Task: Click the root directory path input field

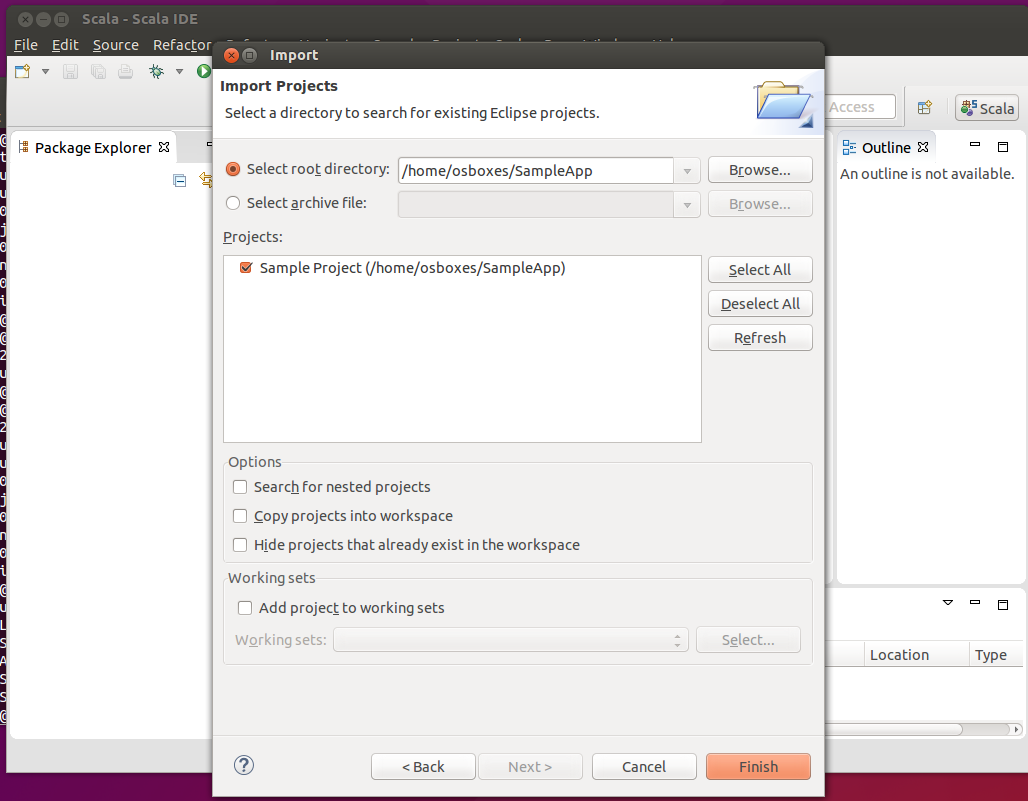Action: point(536,170)
